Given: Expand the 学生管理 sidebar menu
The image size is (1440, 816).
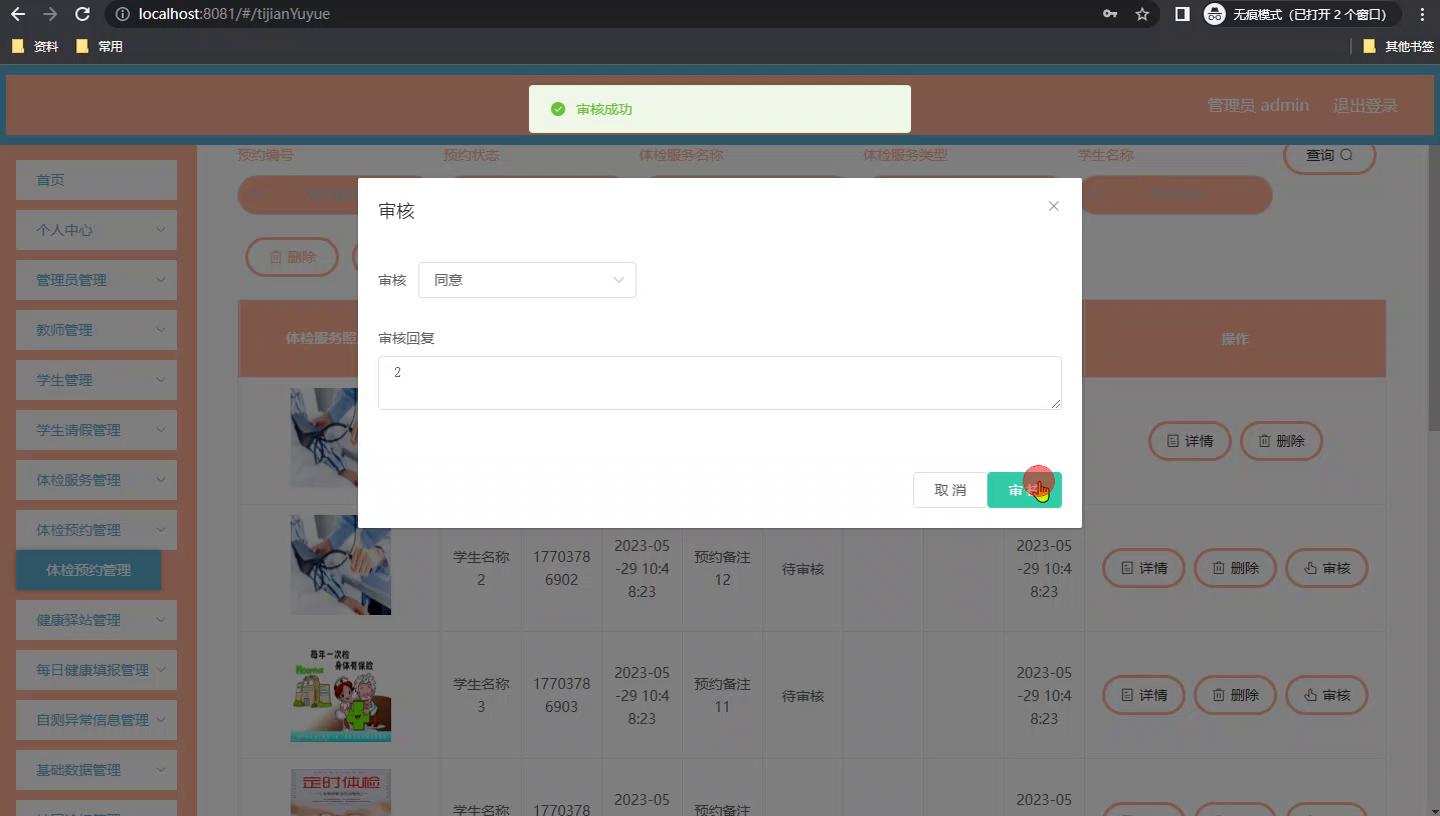Looking at the screenshot, I should 96,380.
